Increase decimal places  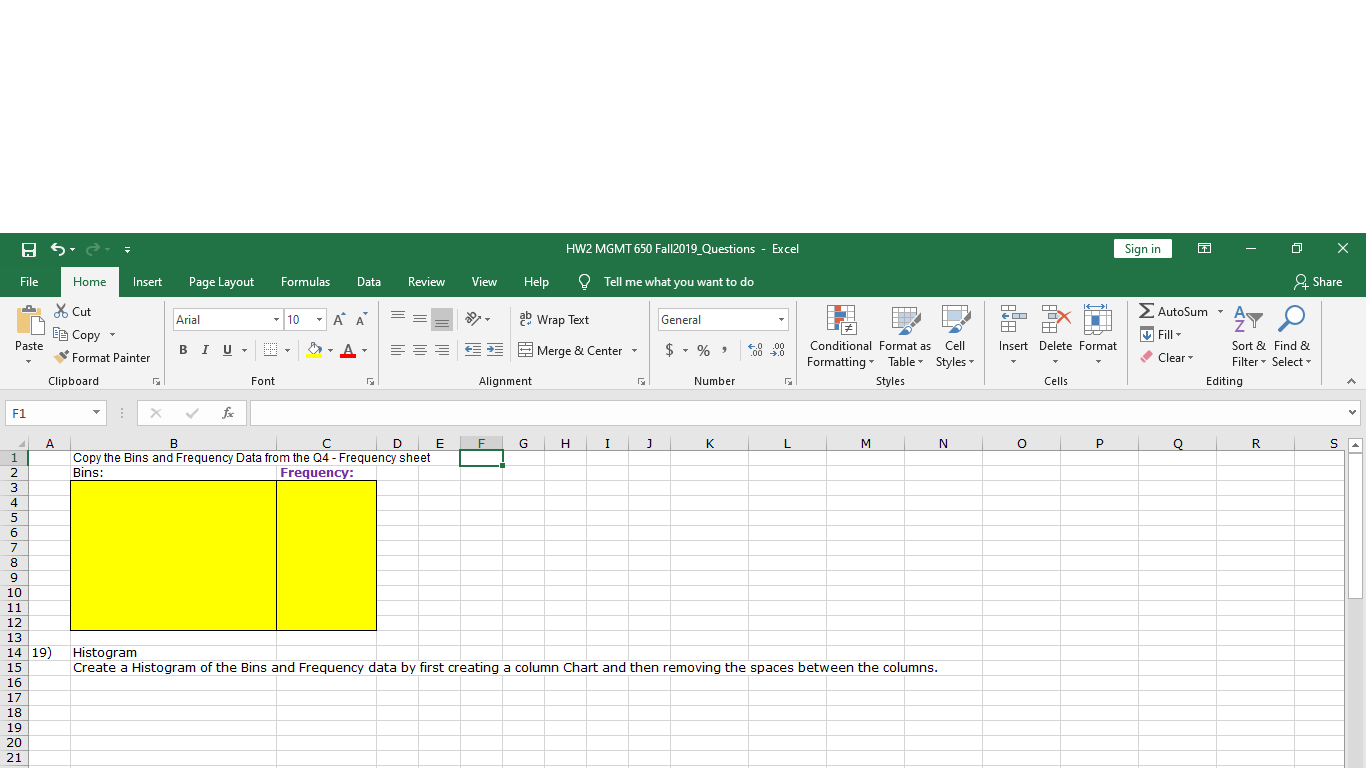[756, 350]
